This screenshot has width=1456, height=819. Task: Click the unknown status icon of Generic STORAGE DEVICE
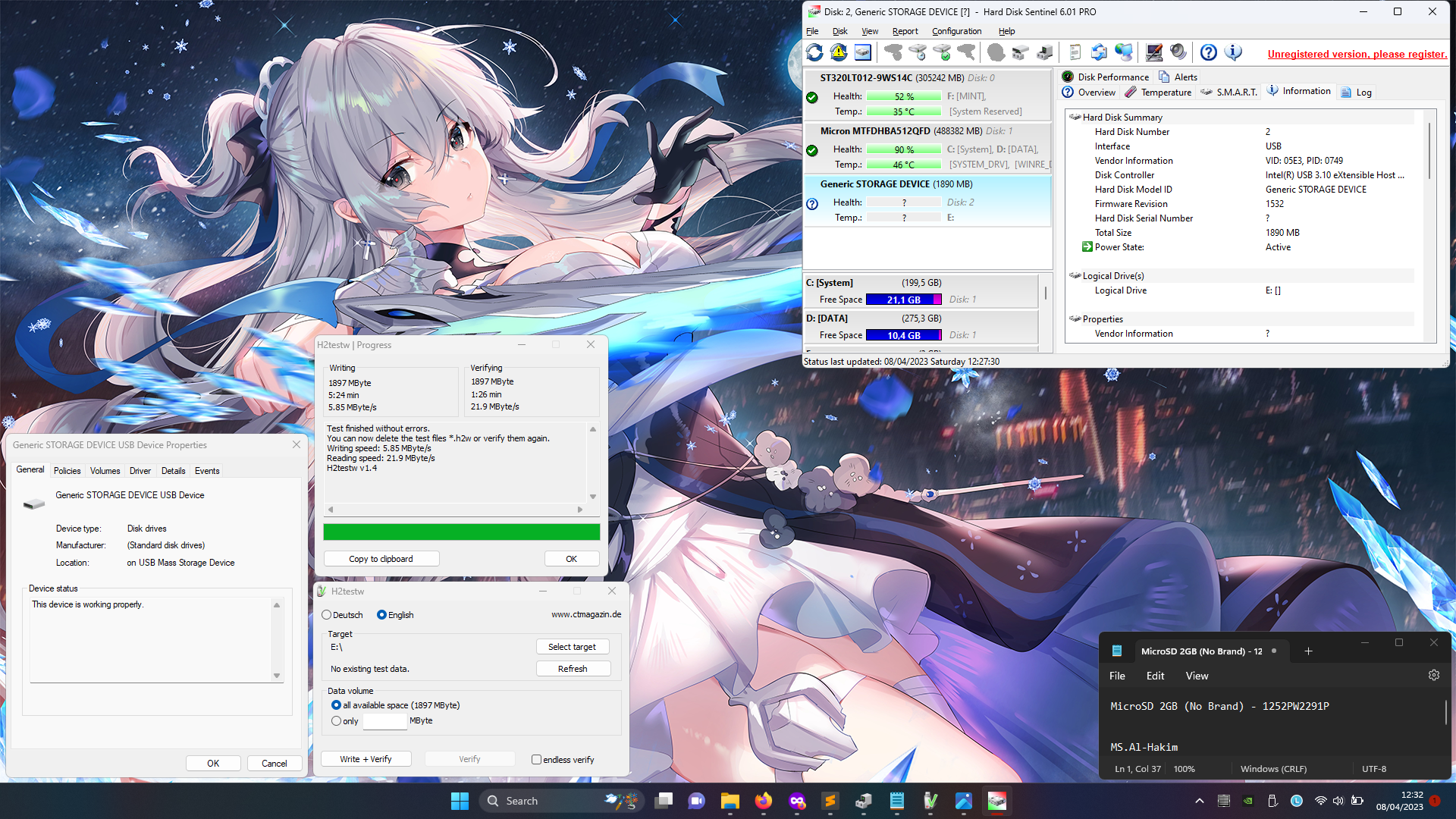[812, 203]
